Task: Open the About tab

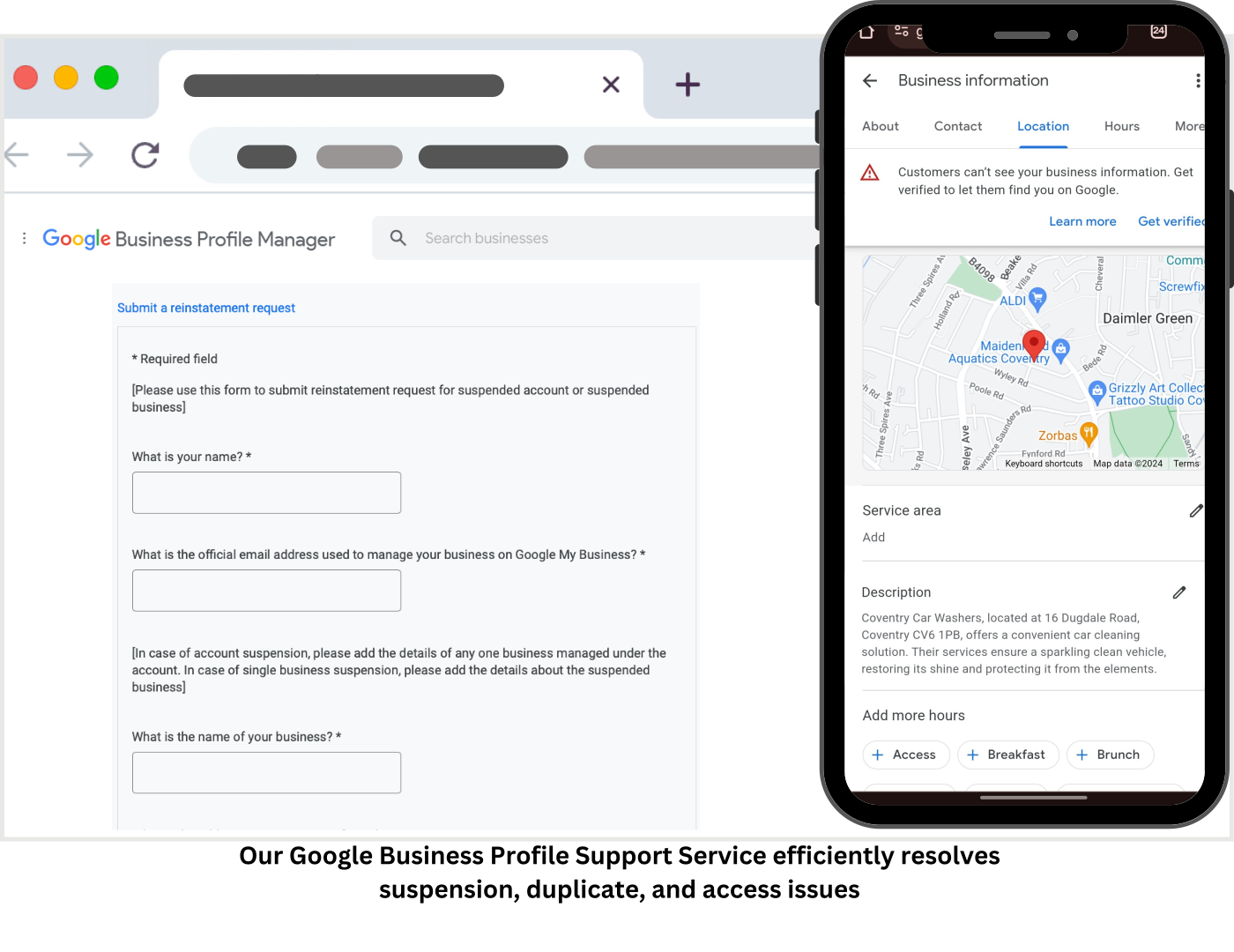Action: [x=881, y=126]
